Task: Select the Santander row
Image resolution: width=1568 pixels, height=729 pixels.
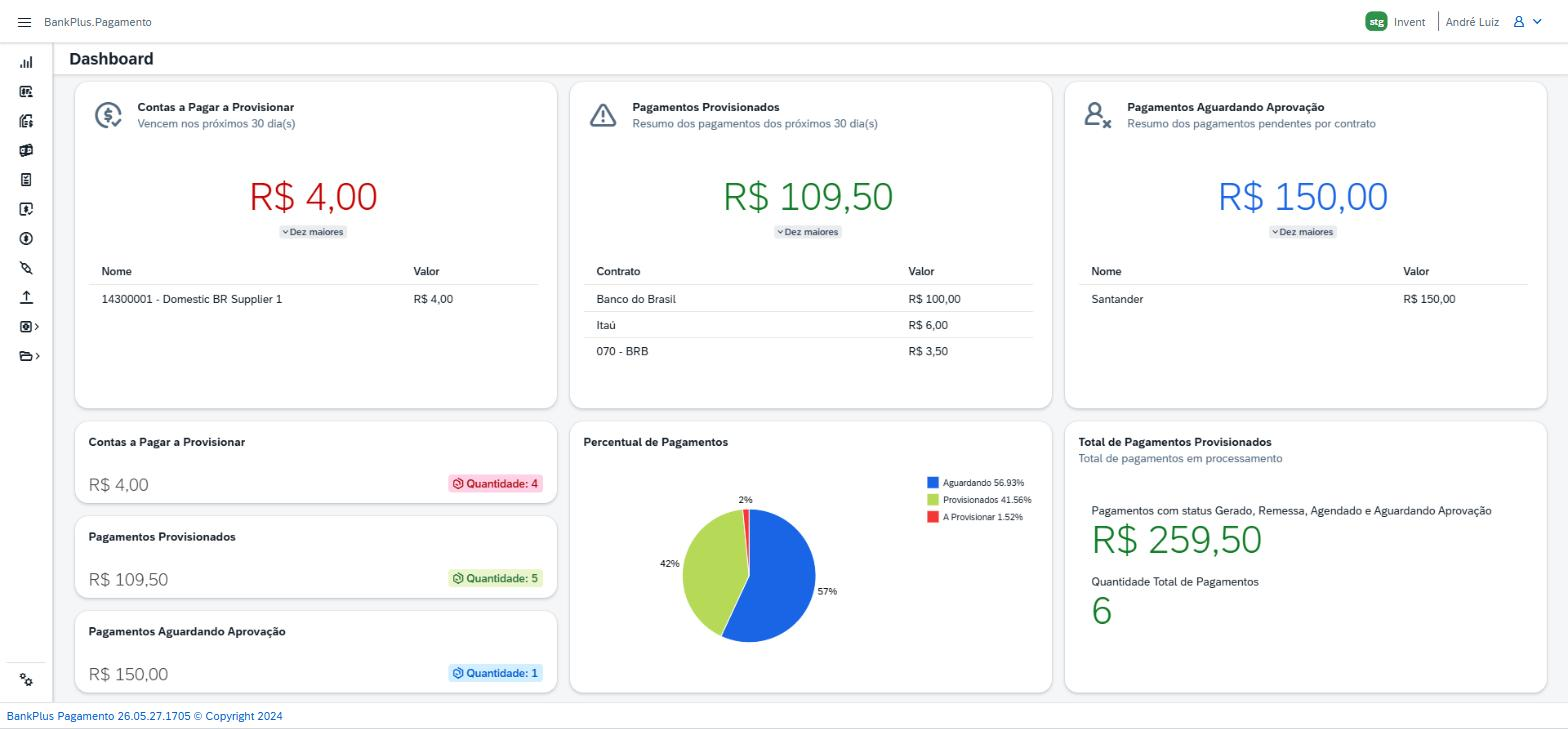Action: [1303, 299]
